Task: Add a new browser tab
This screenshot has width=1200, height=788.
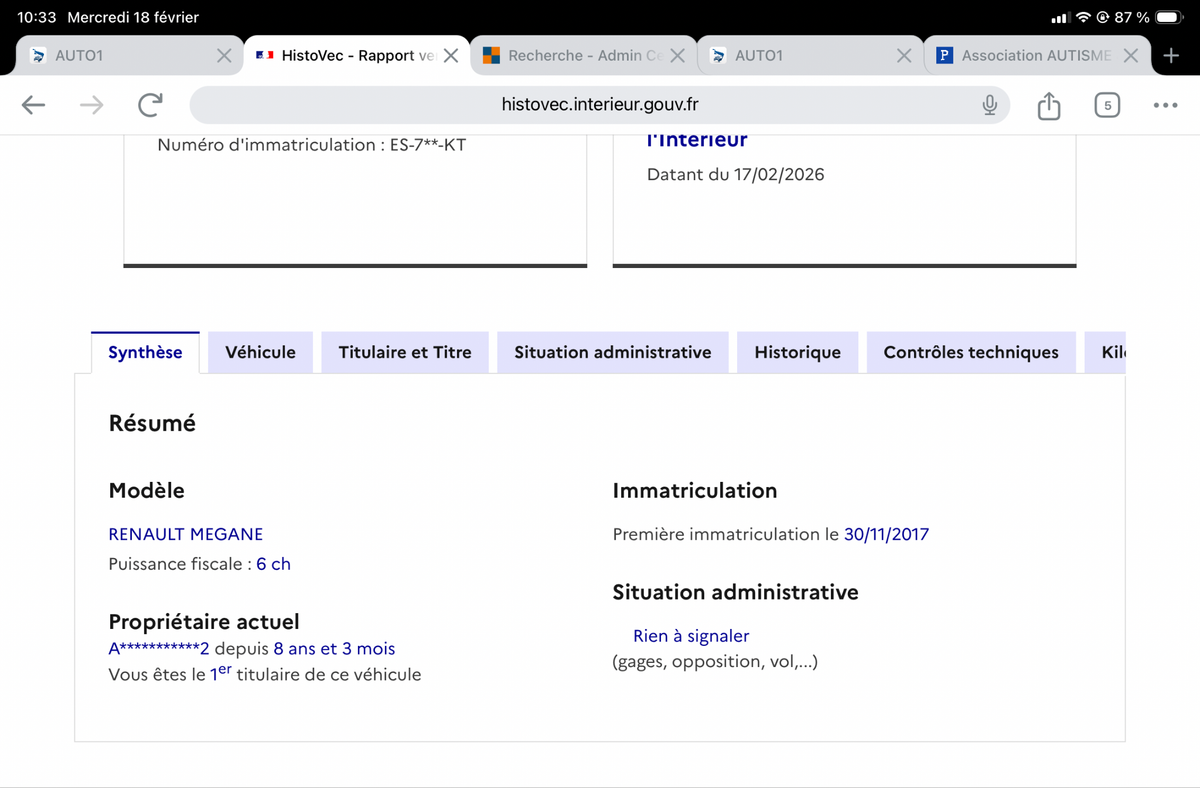Action: coord(1171,56)
